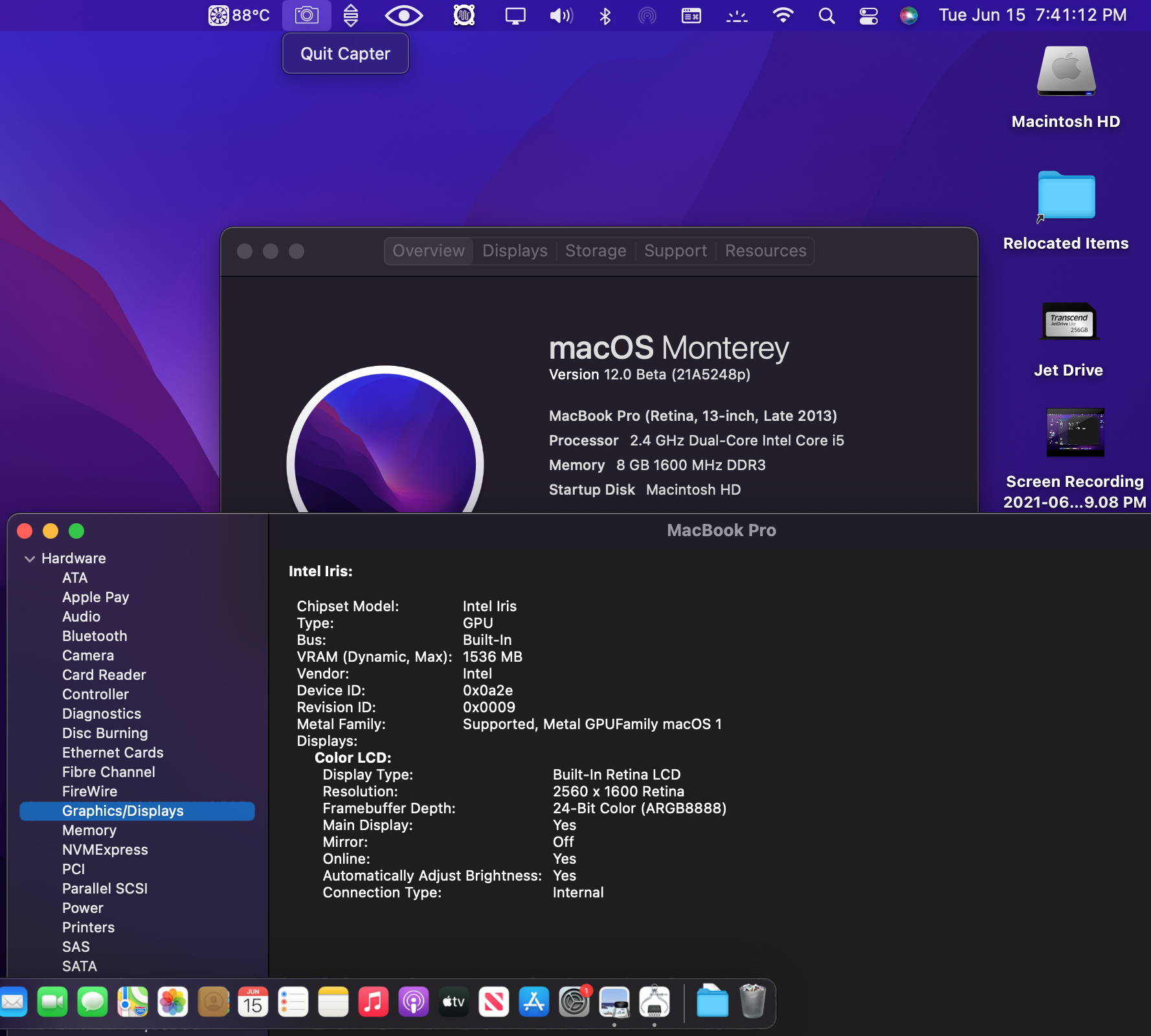Open the volume control in menu bar
The width and height of the screenshot is (1151, 1036).
pyautogui.click(x=561, y=15)
